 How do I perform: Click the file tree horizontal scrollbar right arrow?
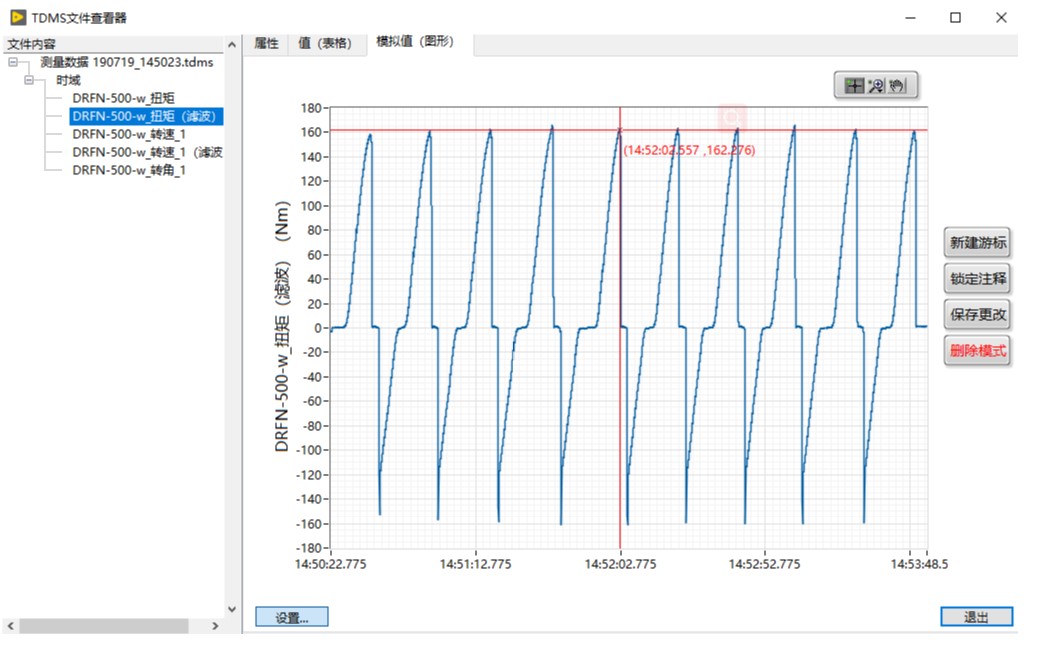tap(214, 626)
